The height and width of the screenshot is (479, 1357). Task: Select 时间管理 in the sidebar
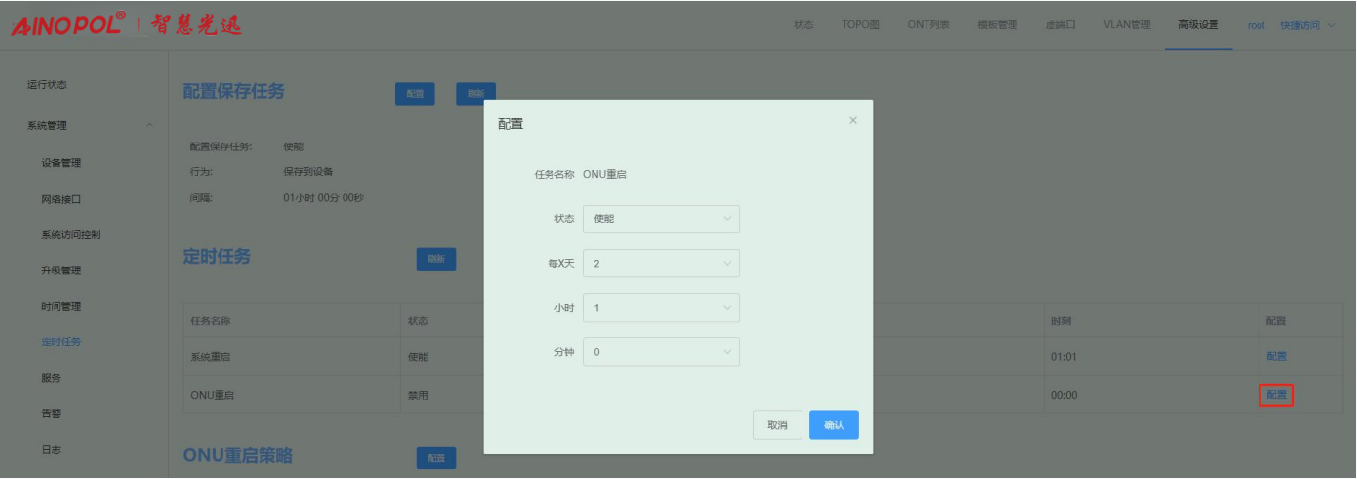click(61, 306)
